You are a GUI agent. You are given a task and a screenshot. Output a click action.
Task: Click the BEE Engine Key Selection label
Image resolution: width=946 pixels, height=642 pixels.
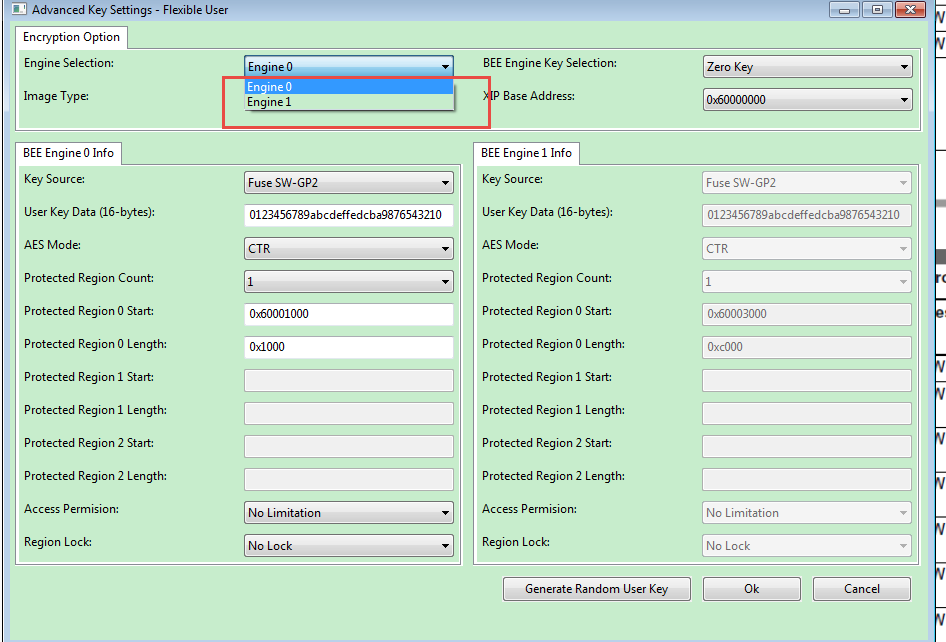click(x=550, y=63)
